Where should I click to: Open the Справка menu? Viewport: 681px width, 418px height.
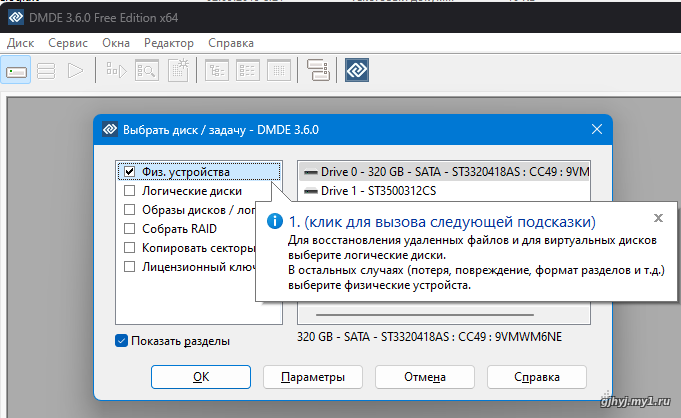(231, 43)
